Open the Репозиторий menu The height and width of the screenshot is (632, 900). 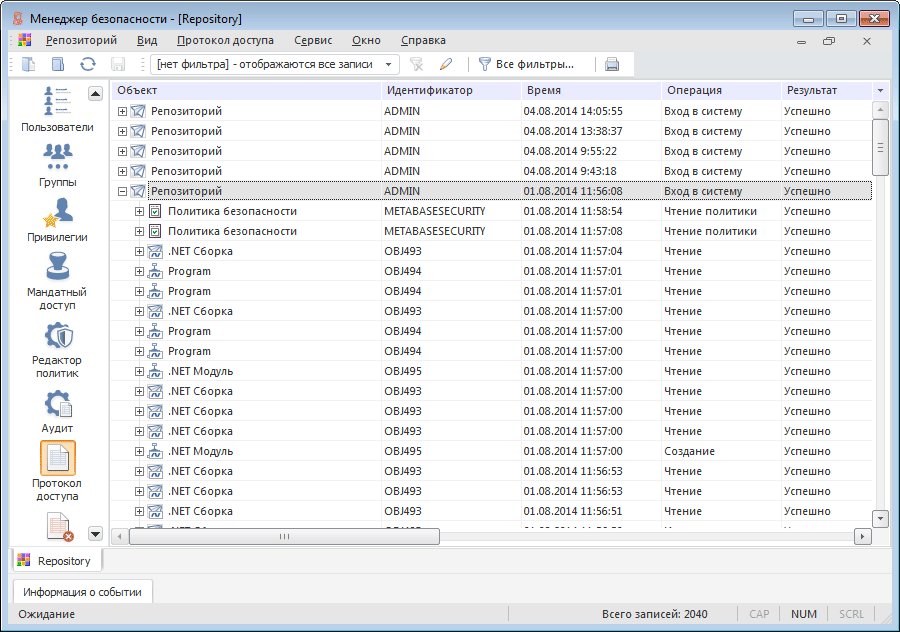(81, 40)
